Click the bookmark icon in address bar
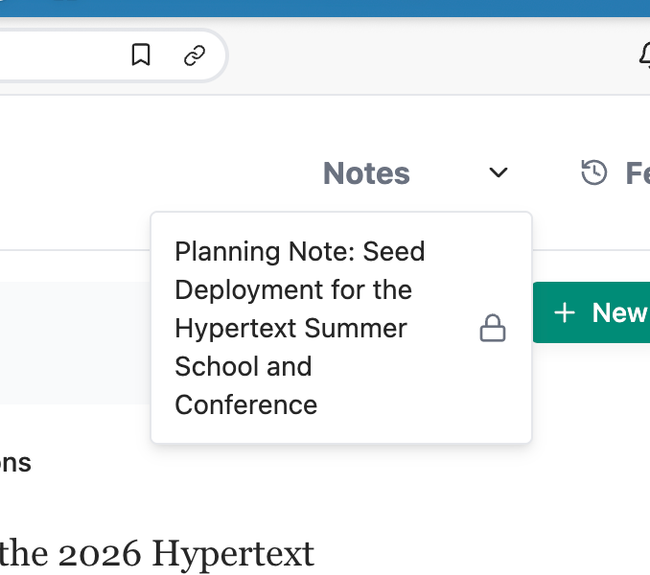650x575 pixels. coord(141,55)
